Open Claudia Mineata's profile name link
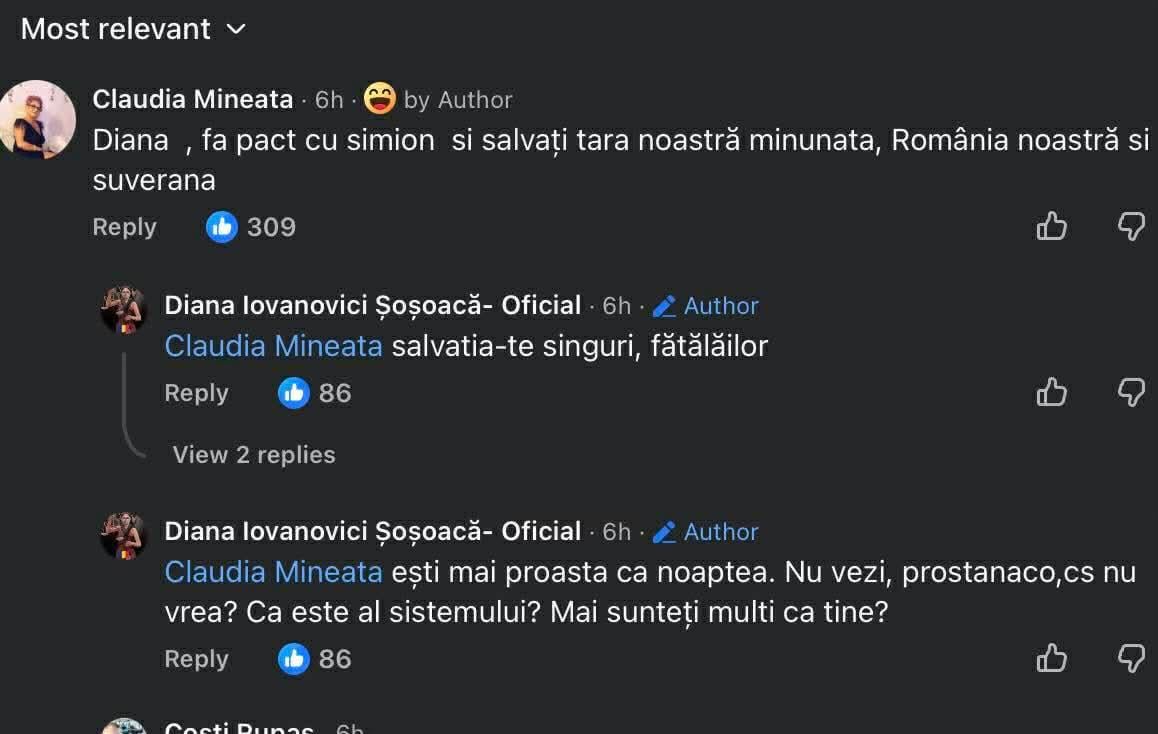Screen dimensions: 1158x734 tap(192, 99)
